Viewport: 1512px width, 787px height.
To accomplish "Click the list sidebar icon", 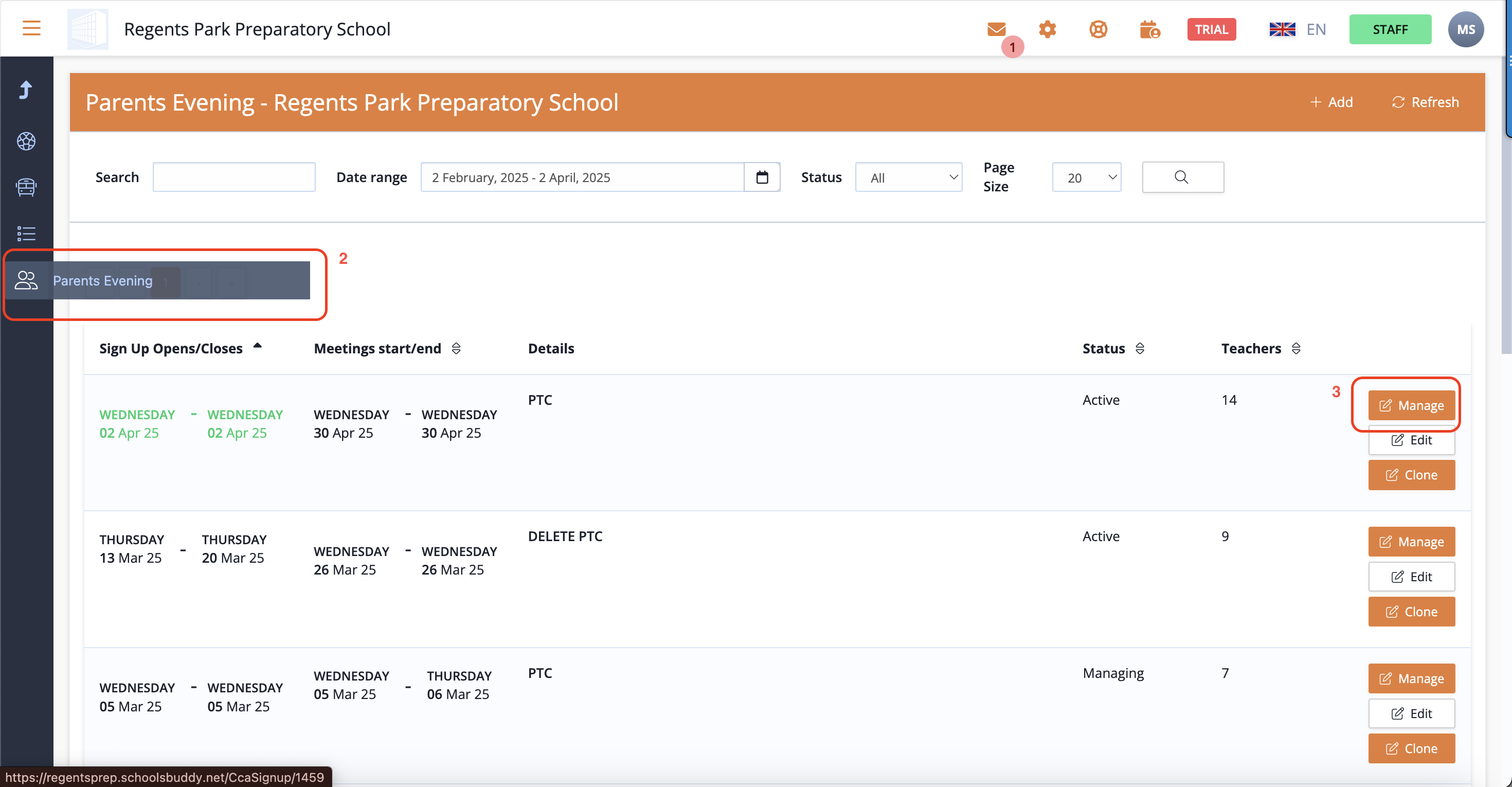I will (26, 234).
